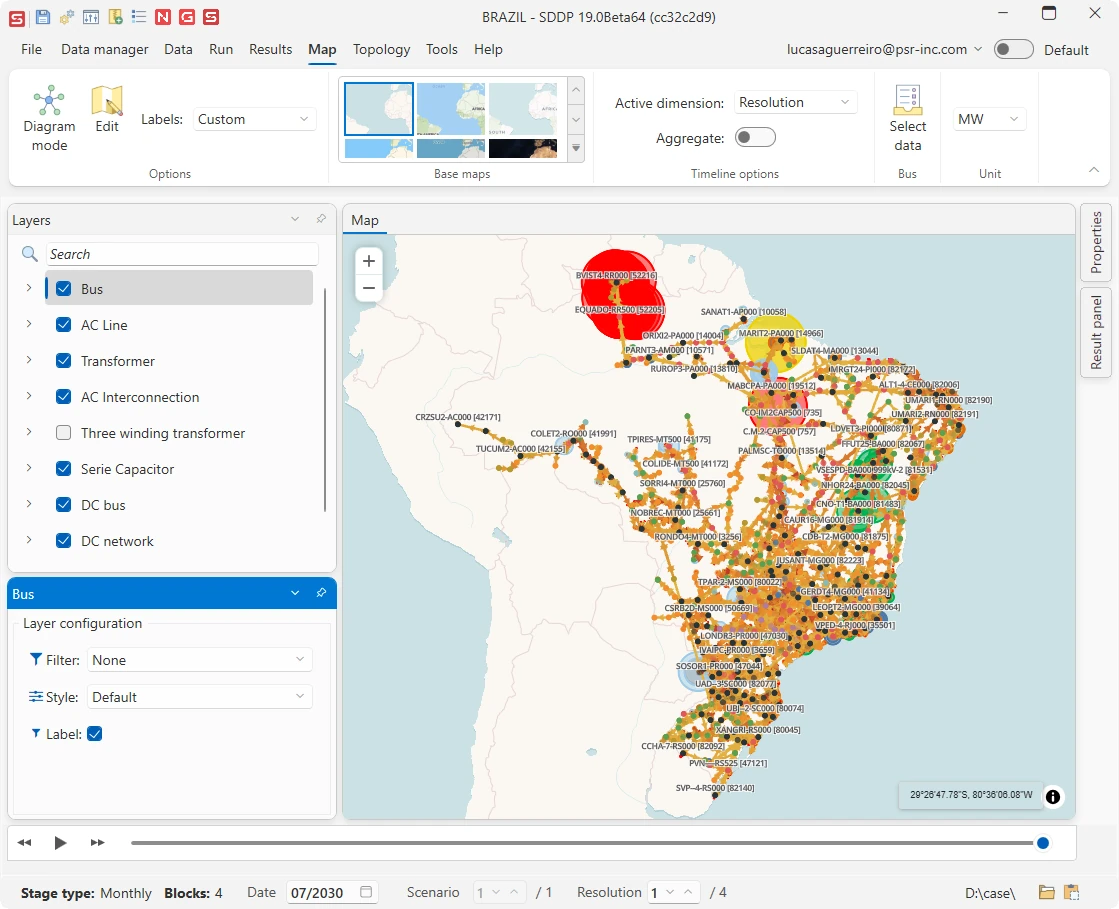This screenshot has width=1119, height=909.
Task: Fast forward the timeline playback
Action: 98,843
